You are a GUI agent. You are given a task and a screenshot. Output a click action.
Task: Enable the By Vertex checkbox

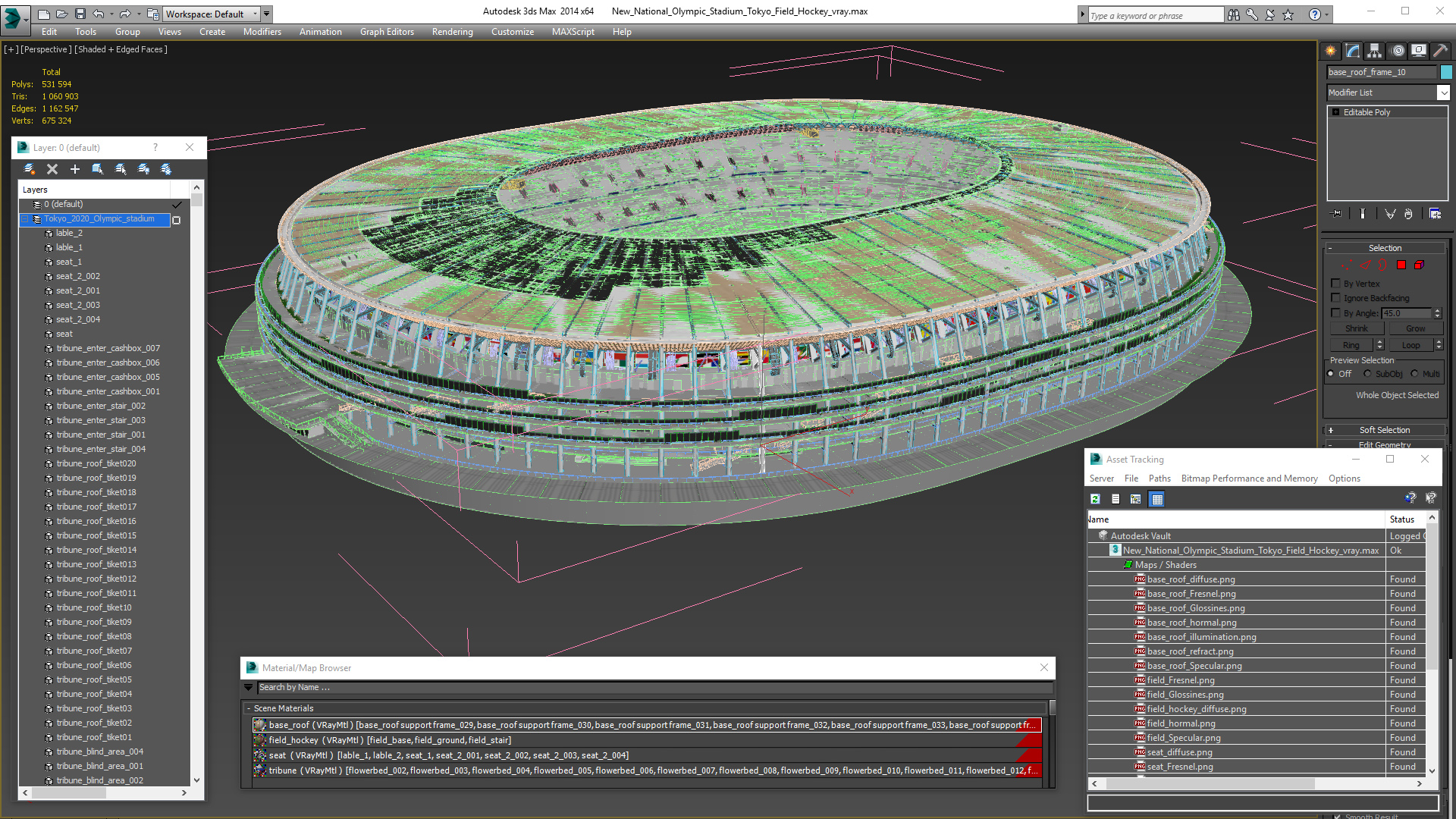click(1336, 284)
